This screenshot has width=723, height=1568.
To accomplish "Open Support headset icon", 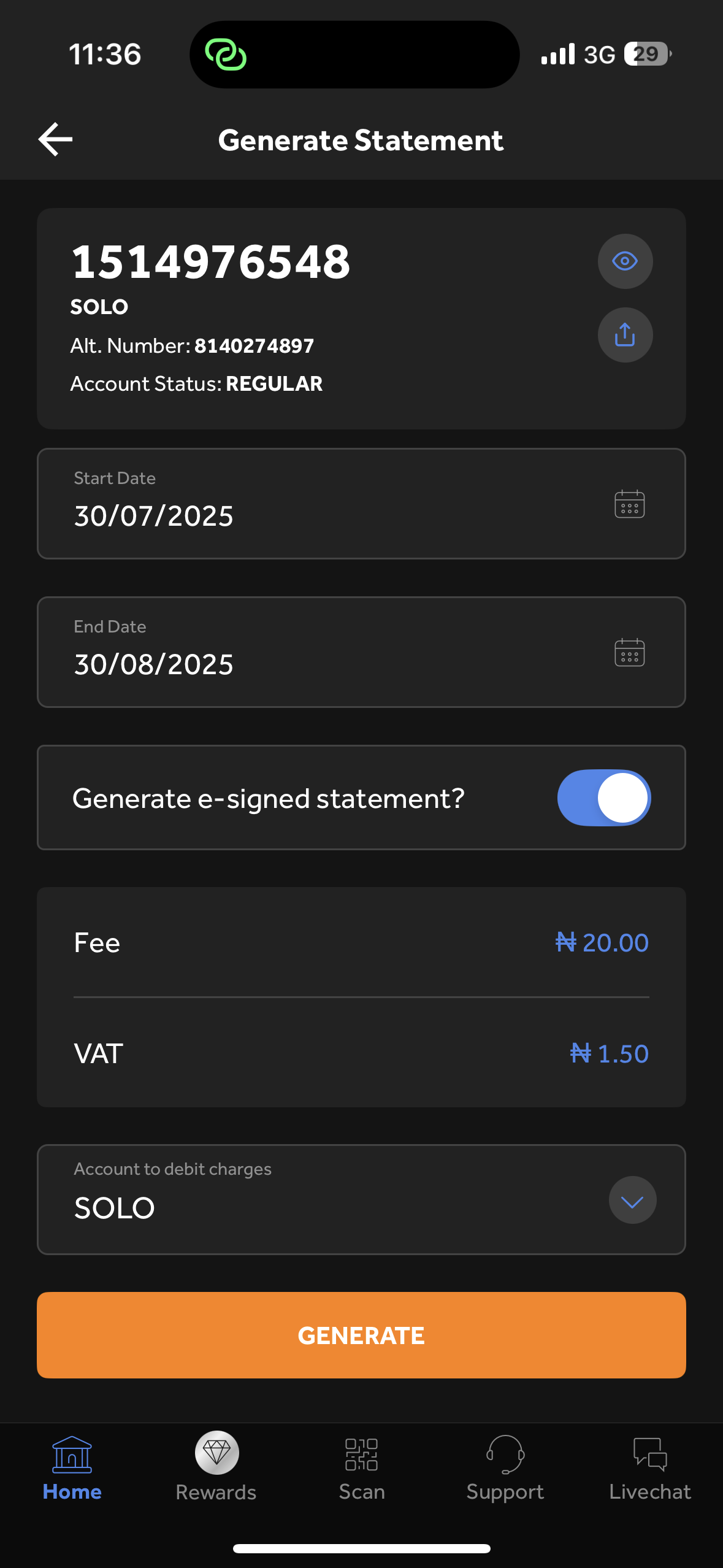I will (505, 1455).
